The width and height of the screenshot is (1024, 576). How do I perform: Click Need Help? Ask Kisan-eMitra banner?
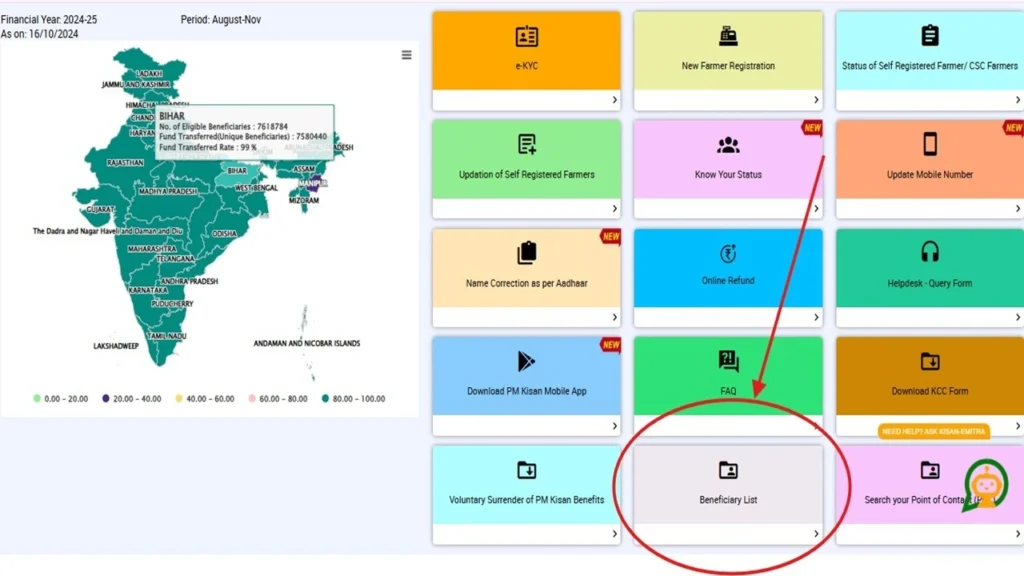coord(933,432)
